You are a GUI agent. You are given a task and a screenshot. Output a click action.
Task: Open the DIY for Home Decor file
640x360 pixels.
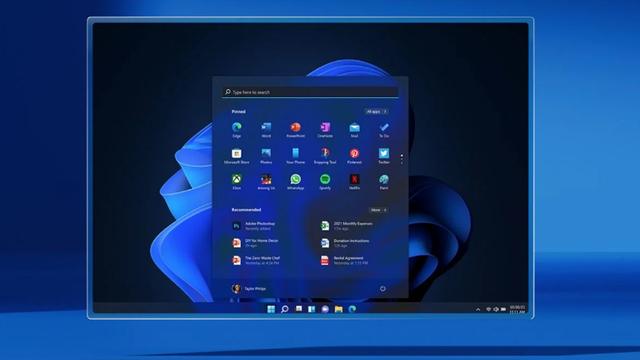(x=256, y=243)
